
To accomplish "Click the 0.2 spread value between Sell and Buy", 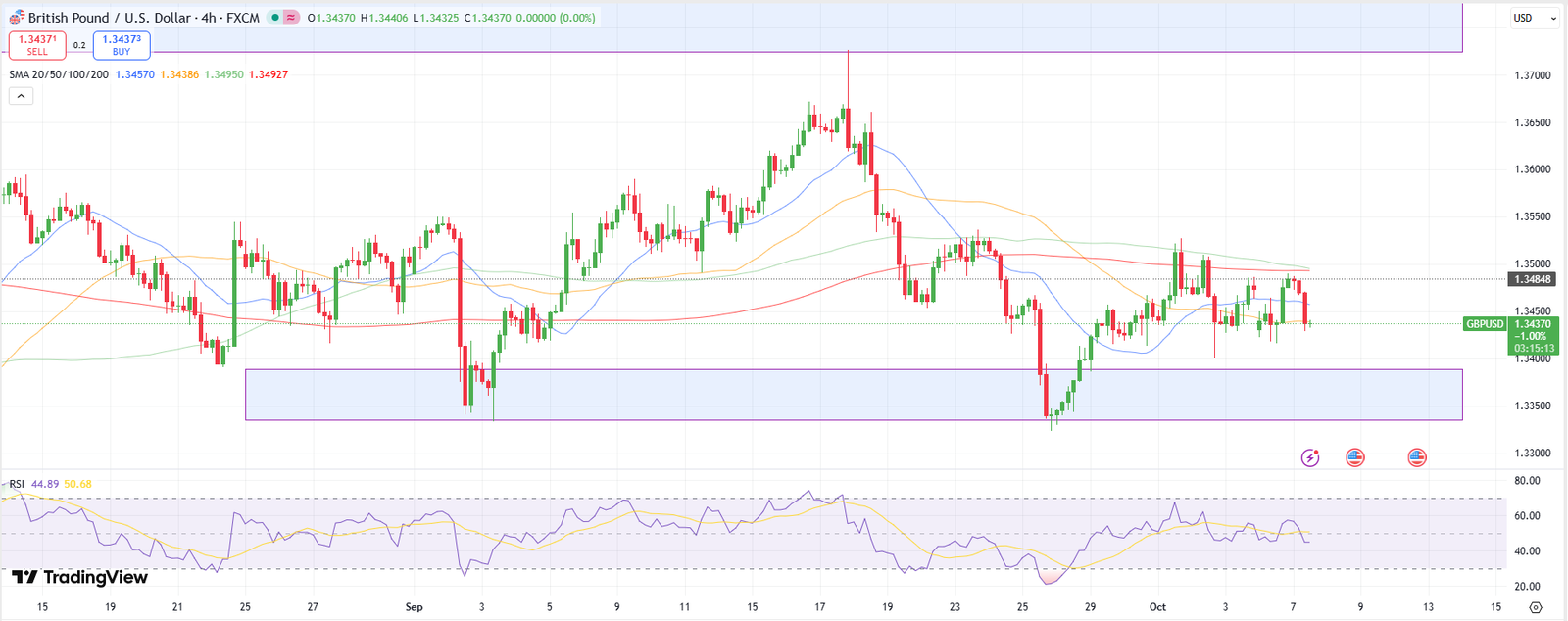I will (79, 45).
